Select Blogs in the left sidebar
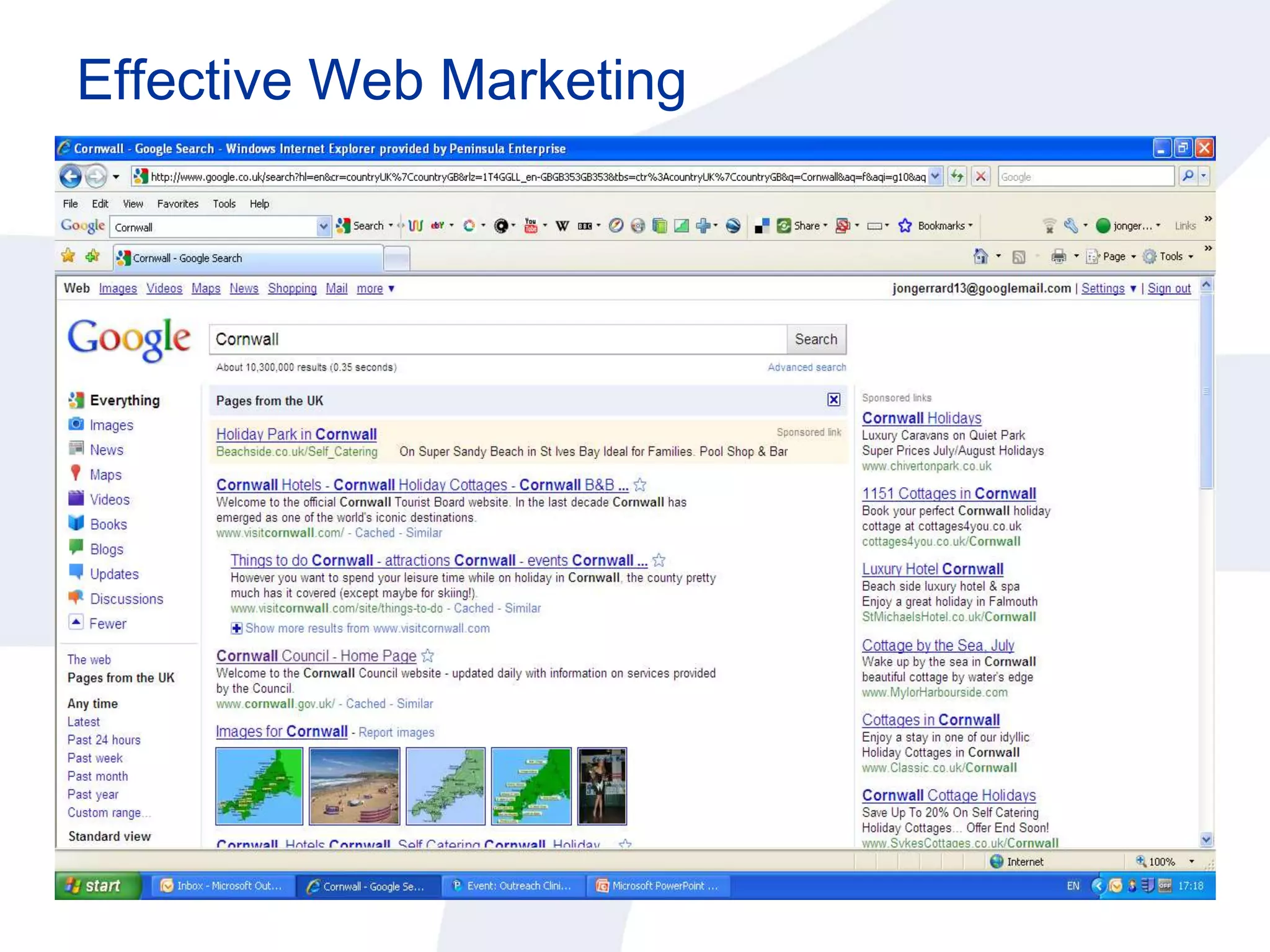 point(107,549)
